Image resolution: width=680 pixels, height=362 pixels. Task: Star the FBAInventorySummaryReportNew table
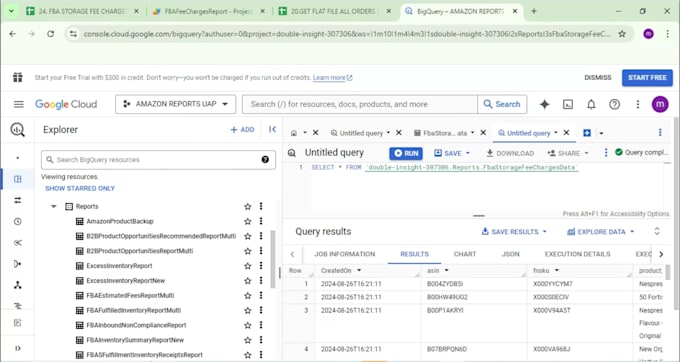click(248, 340)
